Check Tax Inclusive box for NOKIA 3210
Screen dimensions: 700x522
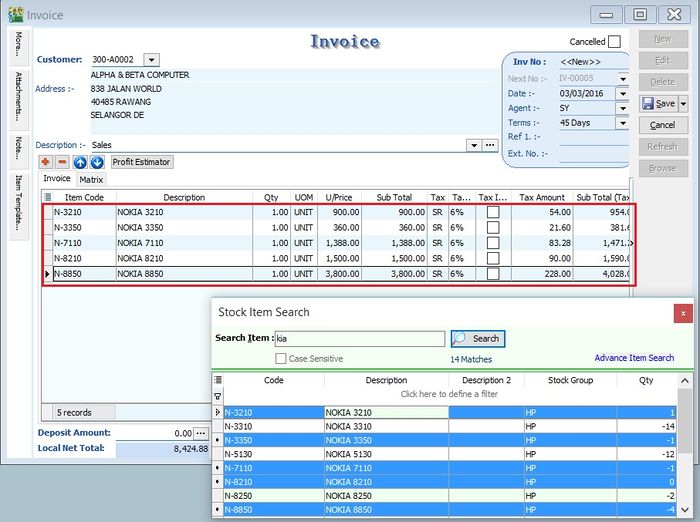[x=493, y=213]
